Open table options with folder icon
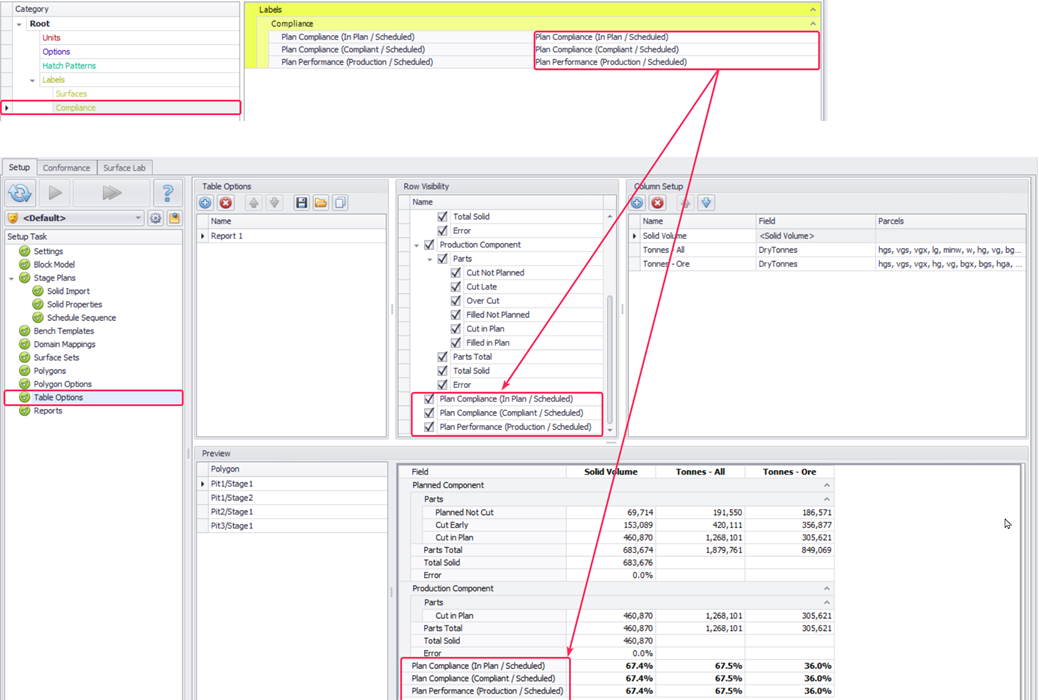 click(321, 203)
